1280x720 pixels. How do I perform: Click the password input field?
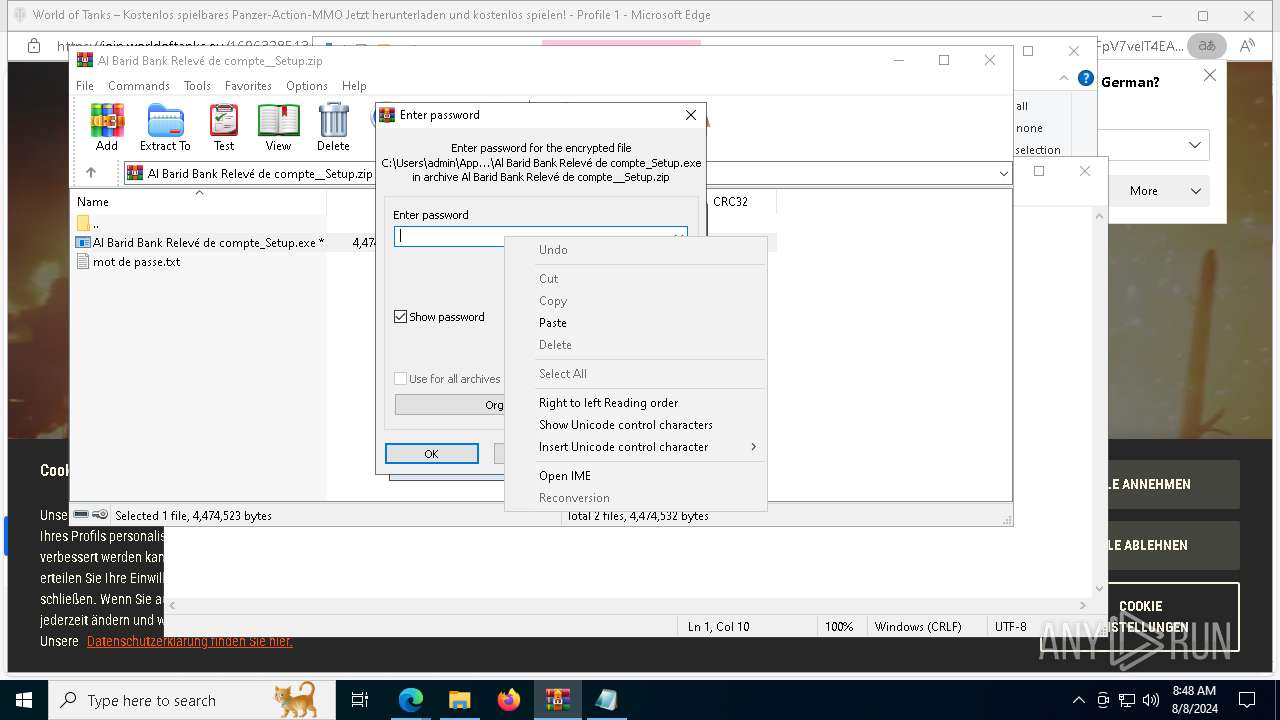[x=540, y=236]
